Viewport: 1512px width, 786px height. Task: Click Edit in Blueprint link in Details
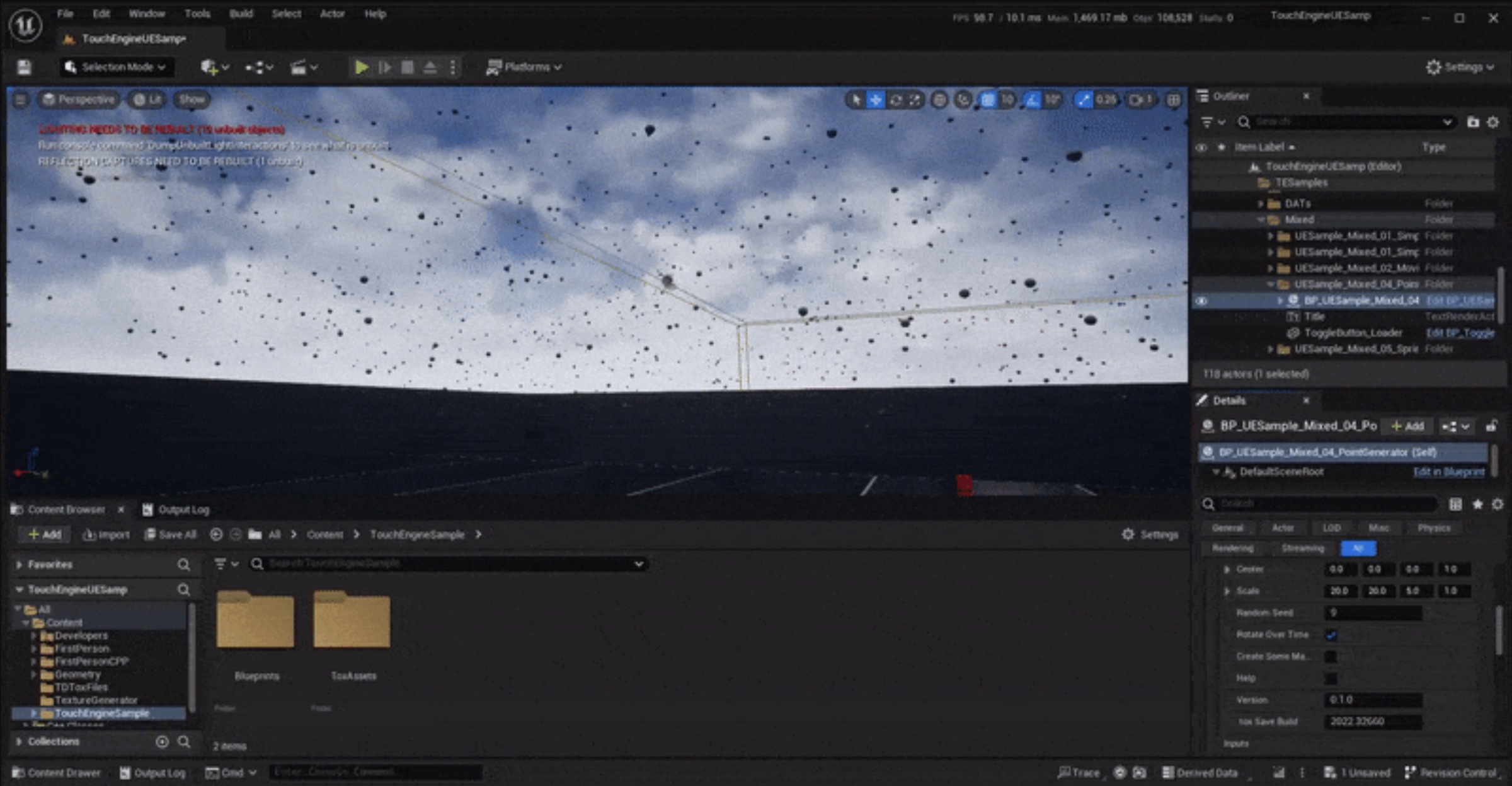pyautogui.click(x=1448, y=471)
